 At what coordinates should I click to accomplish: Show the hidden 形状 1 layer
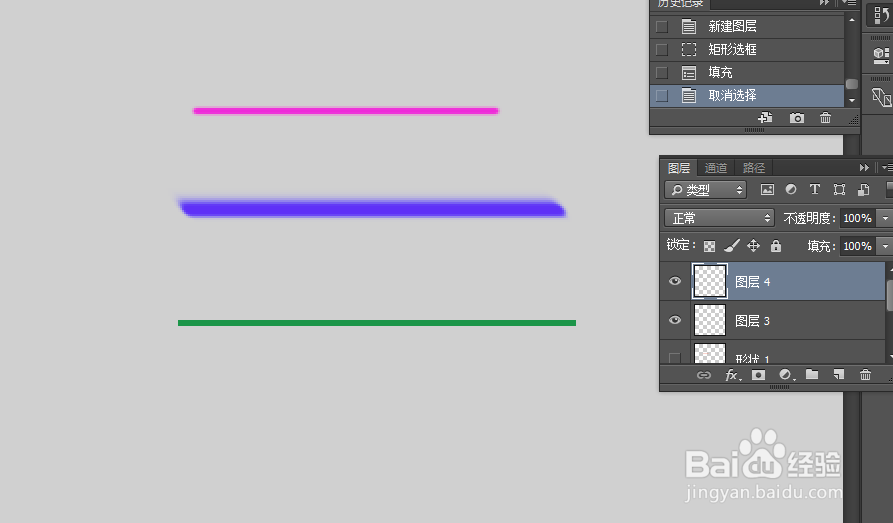tap(675, 358)
